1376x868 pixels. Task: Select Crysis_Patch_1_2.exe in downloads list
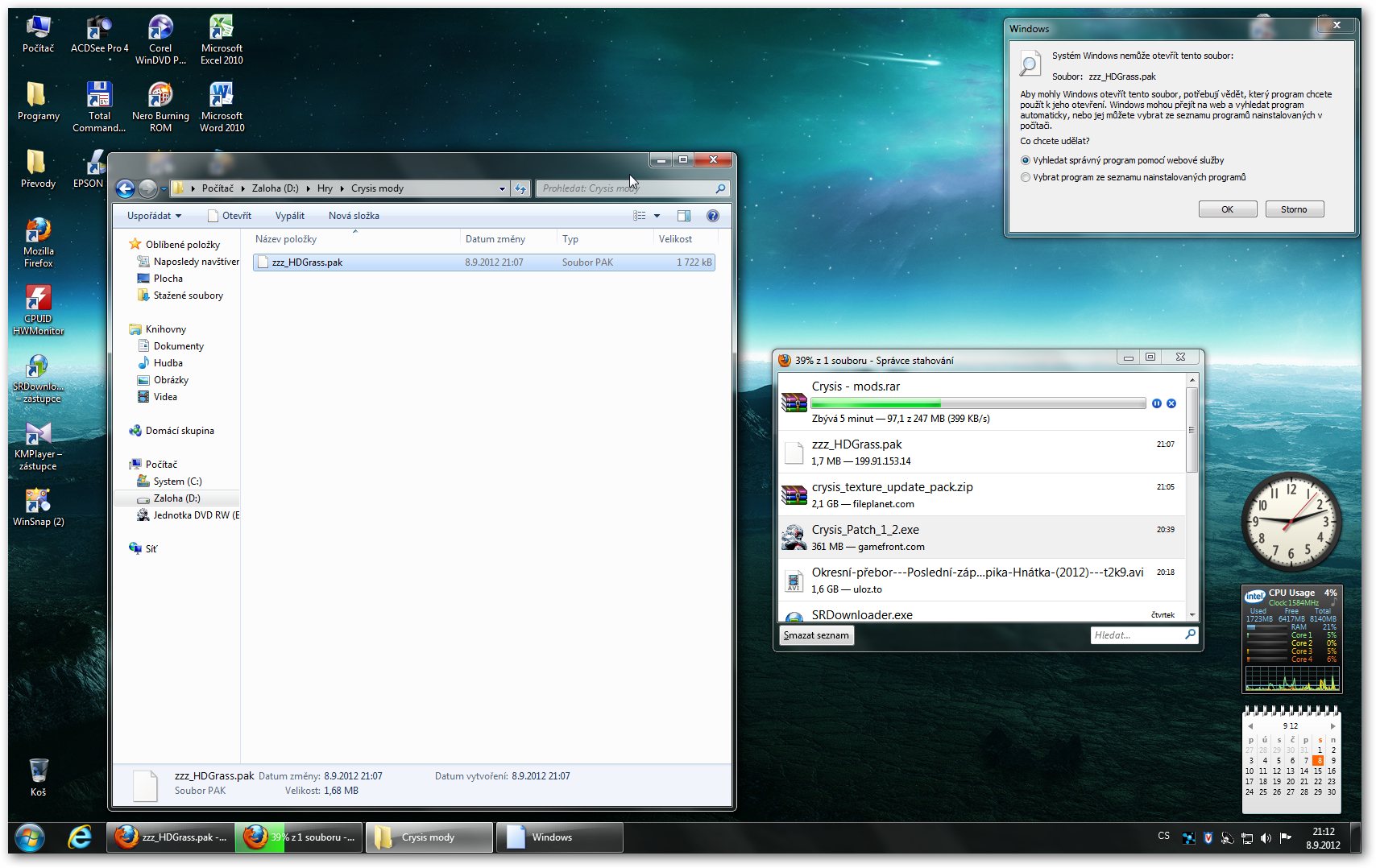pyautogui.click(x=981, y=537)
